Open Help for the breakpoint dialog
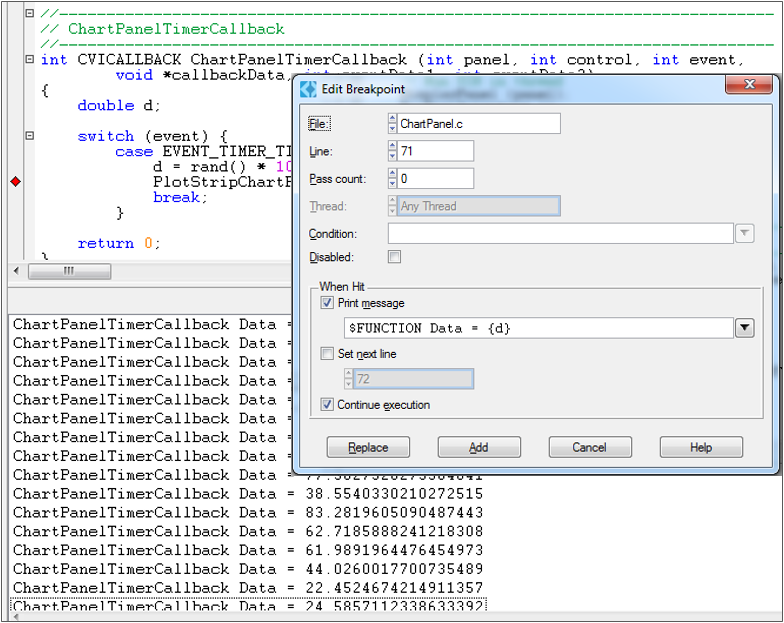Viewport: 784px width, 623px height. pyautogui.click(x=701, y=447)
